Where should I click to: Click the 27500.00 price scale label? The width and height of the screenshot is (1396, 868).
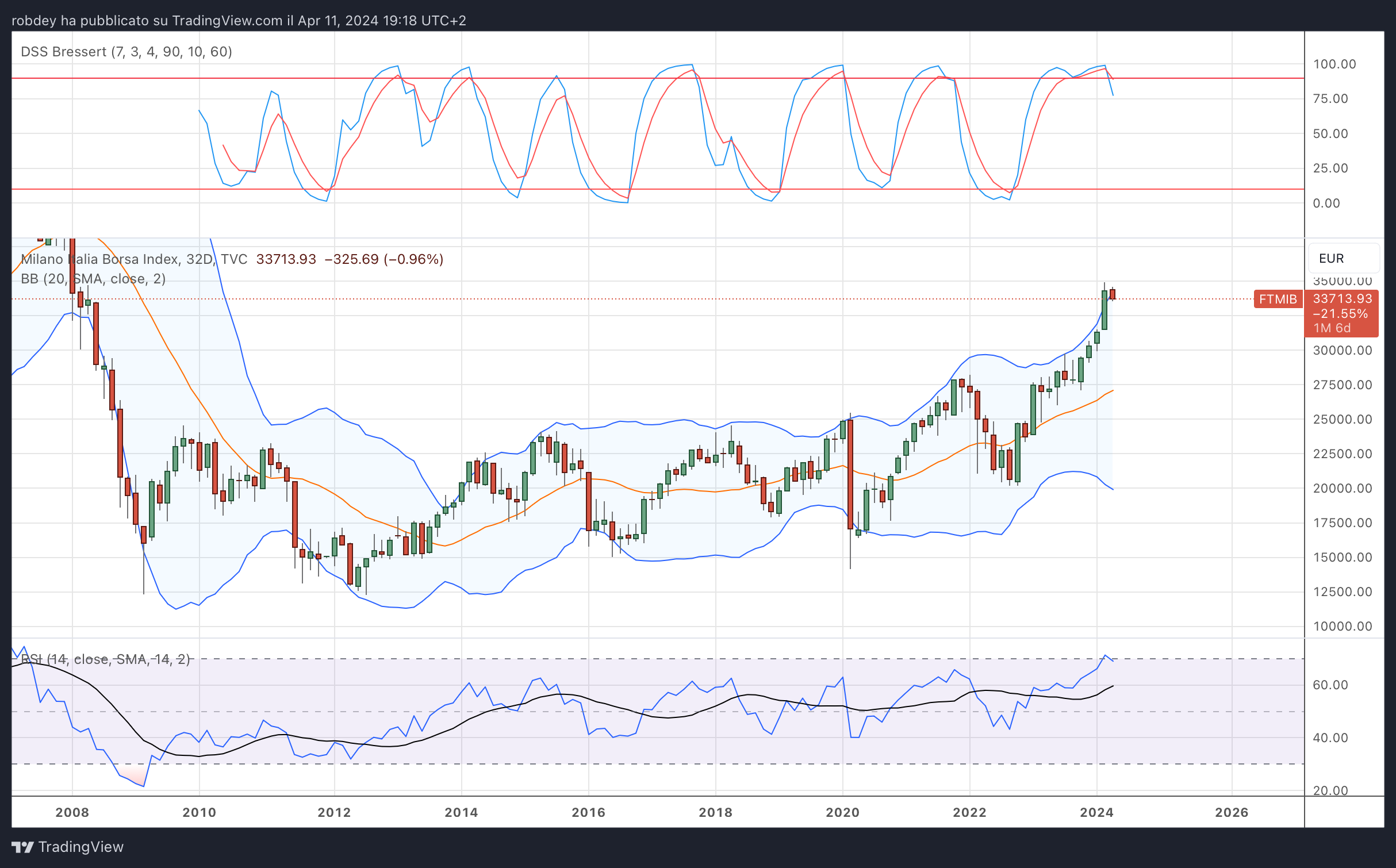pos(1343,385)
